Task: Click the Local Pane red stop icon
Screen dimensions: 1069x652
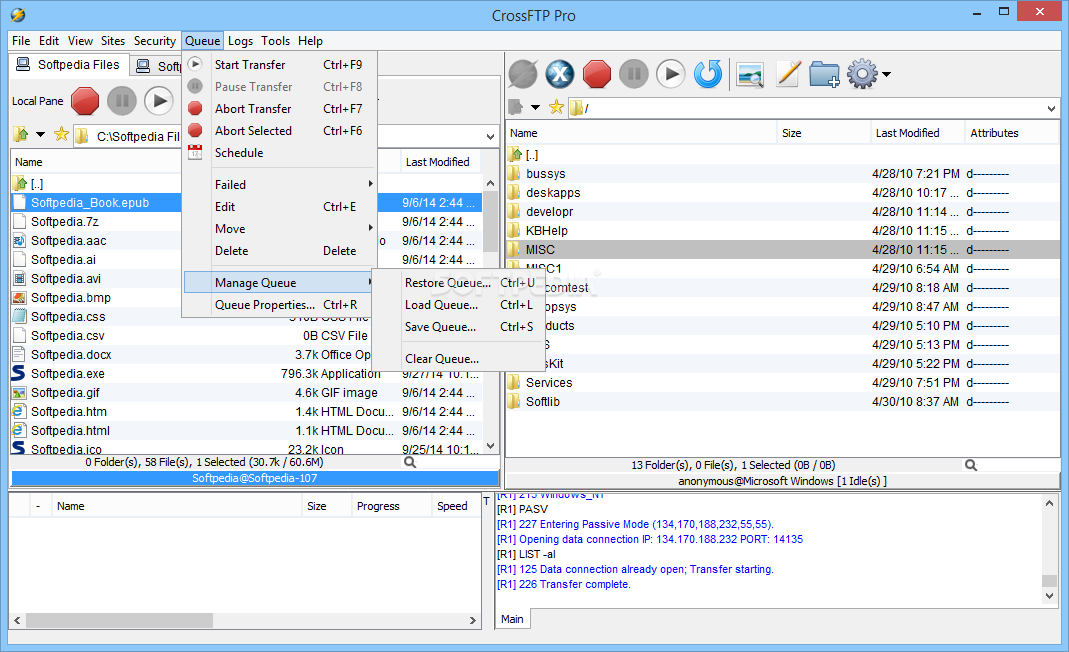Action: click(x=85, y=101)
